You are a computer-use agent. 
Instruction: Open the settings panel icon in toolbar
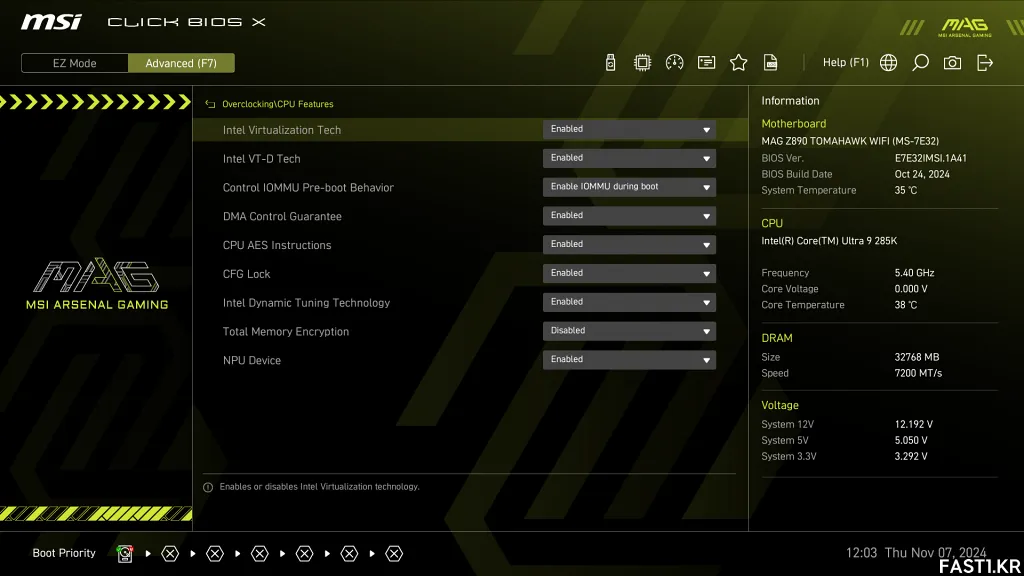coord(707,63)
